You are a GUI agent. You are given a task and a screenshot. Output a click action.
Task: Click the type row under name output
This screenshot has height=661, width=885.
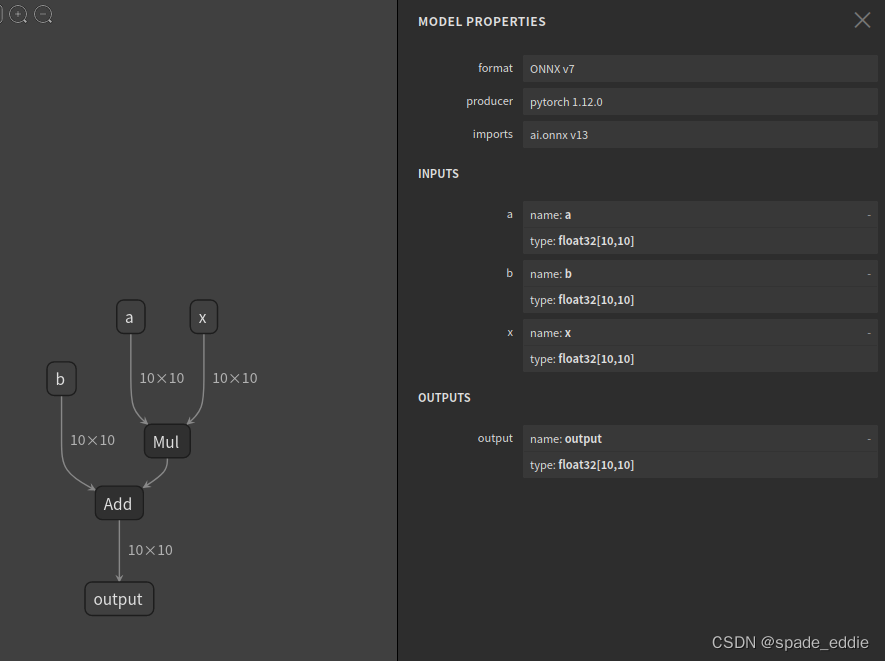(x=700, y=465)
